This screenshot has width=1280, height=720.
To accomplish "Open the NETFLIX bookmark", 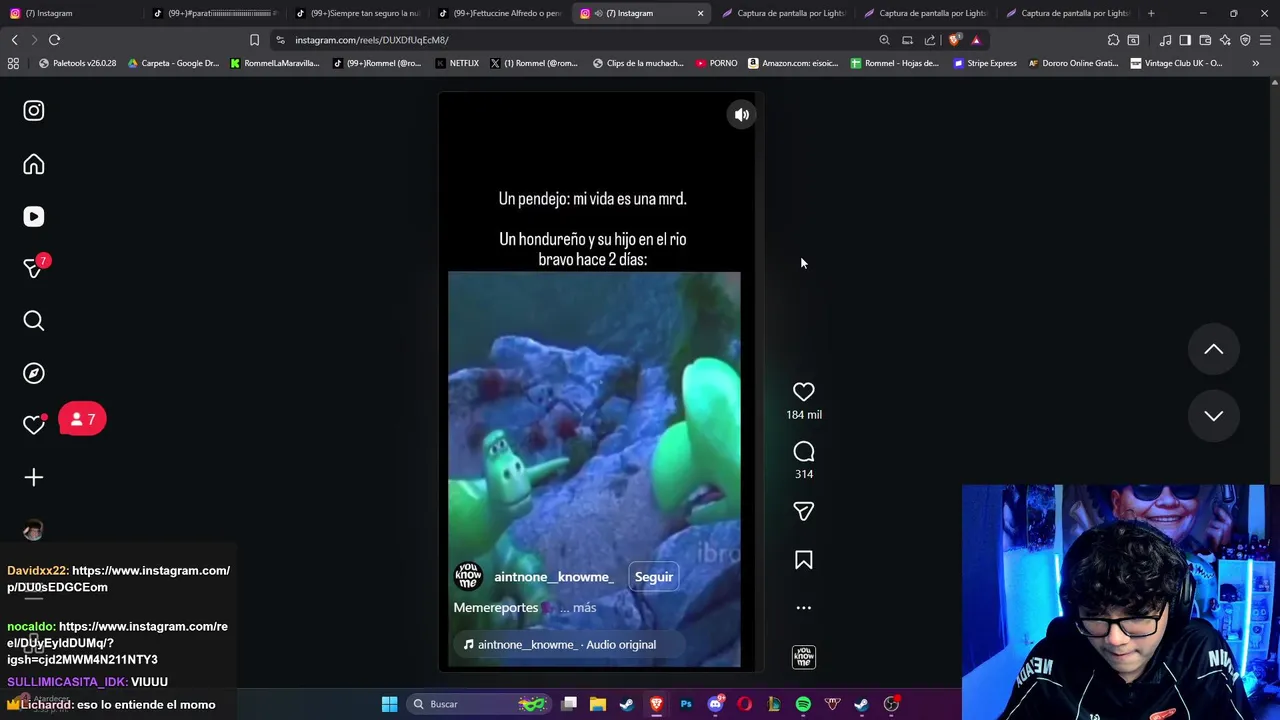I will [457, 63].
